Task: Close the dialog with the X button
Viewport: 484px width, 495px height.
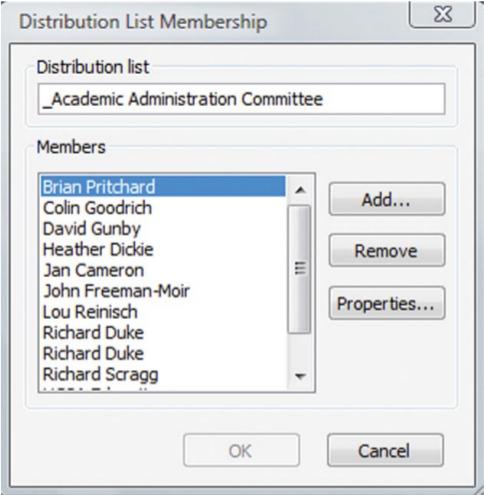Action: [442, 15]
